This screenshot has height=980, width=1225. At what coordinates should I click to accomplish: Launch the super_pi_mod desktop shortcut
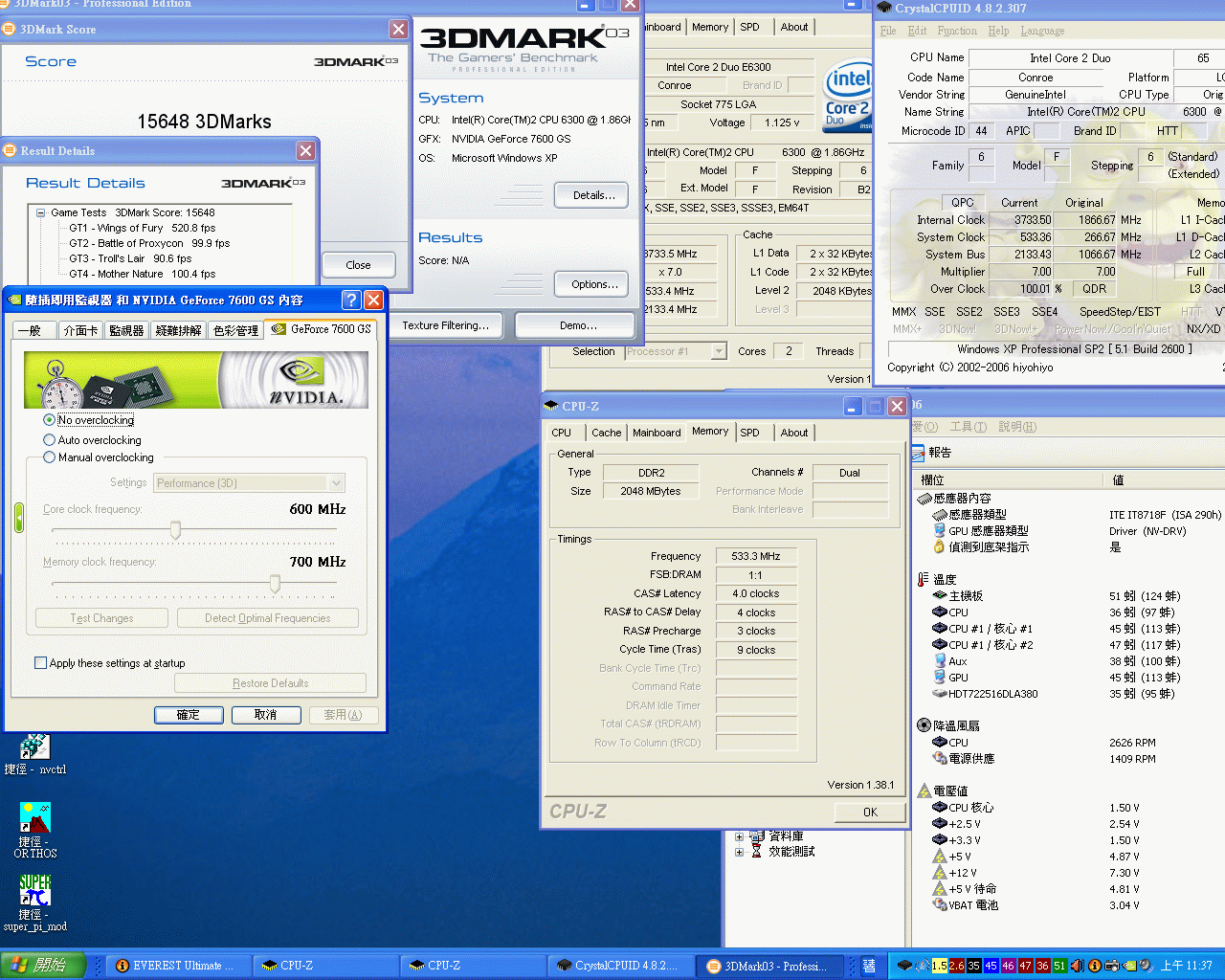point(34,891)
